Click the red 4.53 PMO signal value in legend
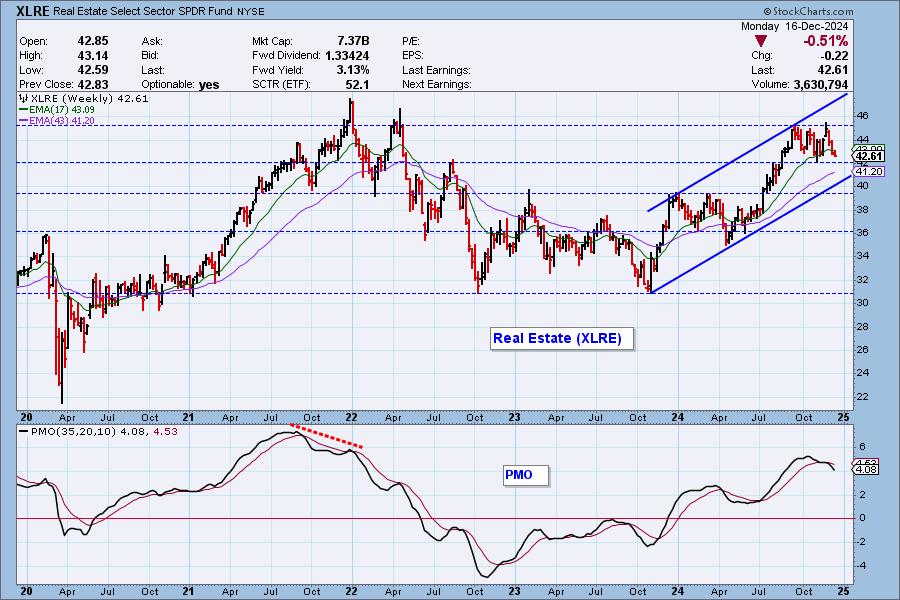This screenshot has height=600, width=900. tap(164, 431)
